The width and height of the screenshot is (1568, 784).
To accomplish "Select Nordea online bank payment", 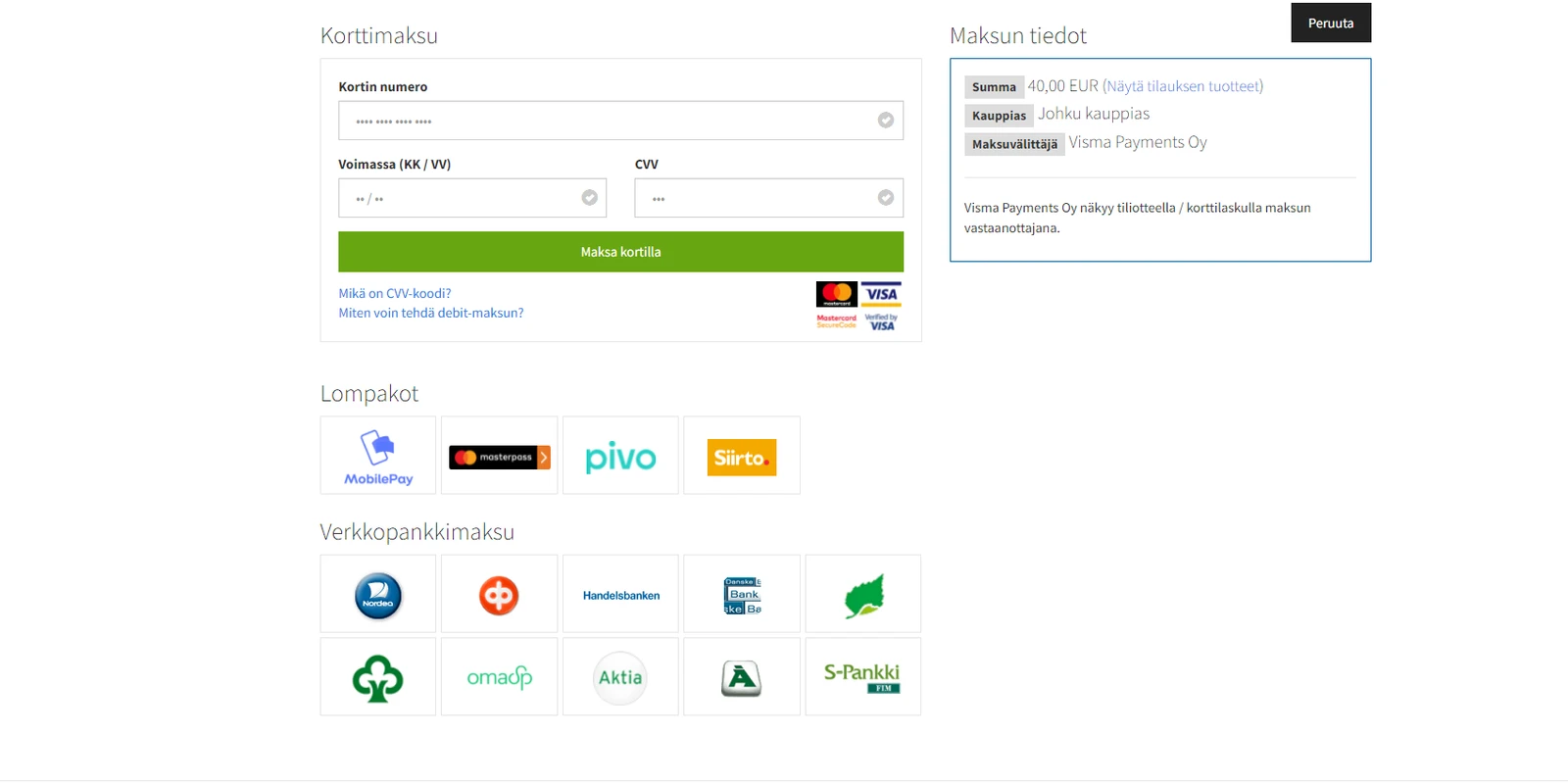I will point(378,594).
